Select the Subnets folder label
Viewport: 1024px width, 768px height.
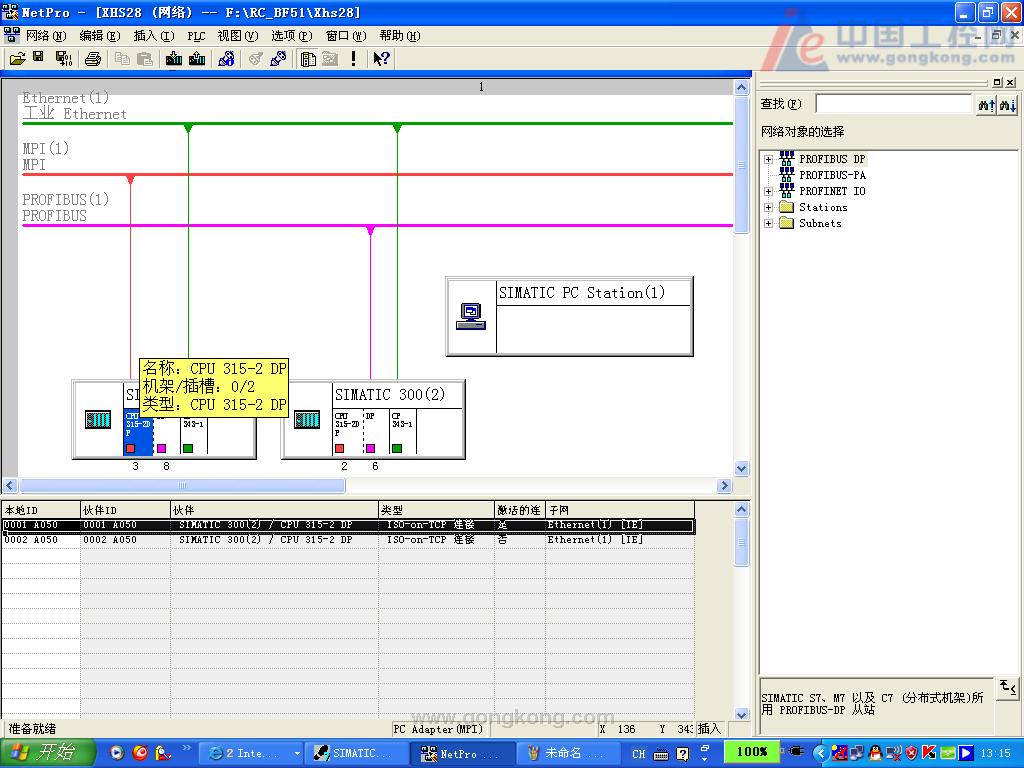coord(820,223)
